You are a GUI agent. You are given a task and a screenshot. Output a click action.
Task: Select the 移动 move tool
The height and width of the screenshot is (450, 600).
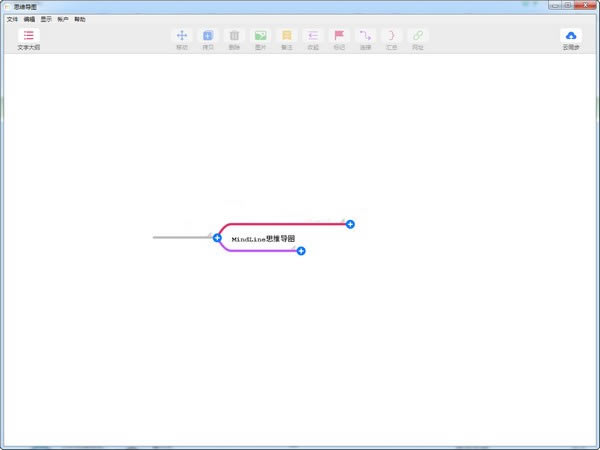click(x=182, y=40)
